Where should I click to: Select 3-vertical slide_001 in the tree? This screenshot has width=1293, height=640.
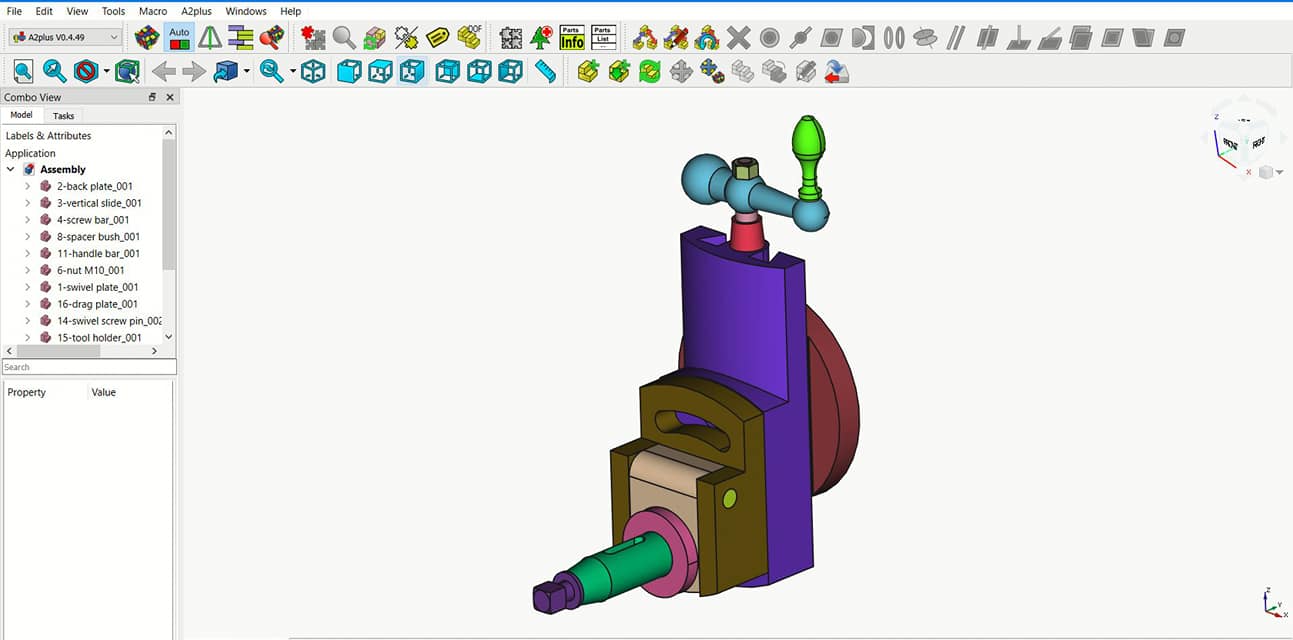point(99,203)
